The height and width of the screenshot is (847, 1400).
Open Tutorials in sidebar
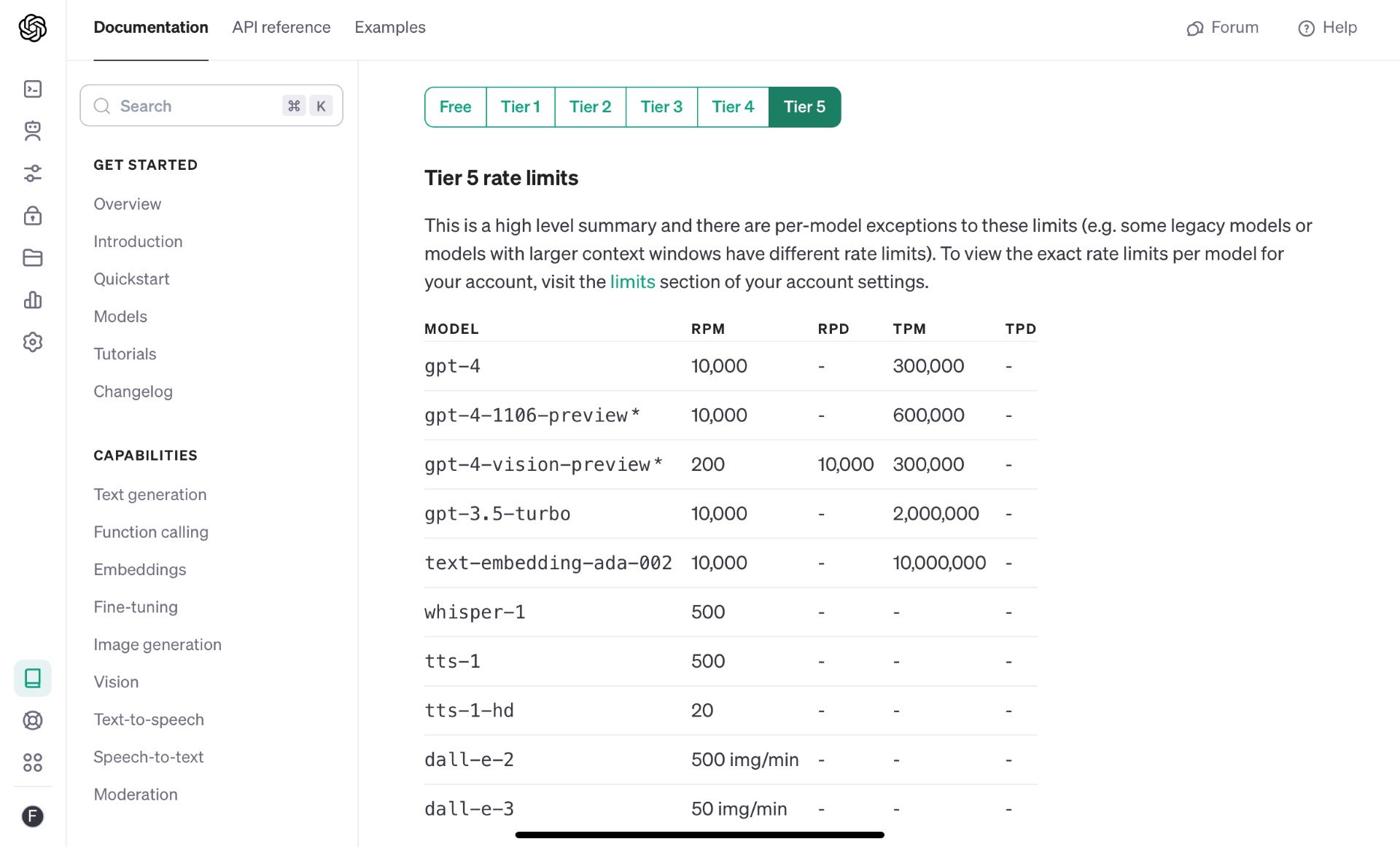(125, 354)
